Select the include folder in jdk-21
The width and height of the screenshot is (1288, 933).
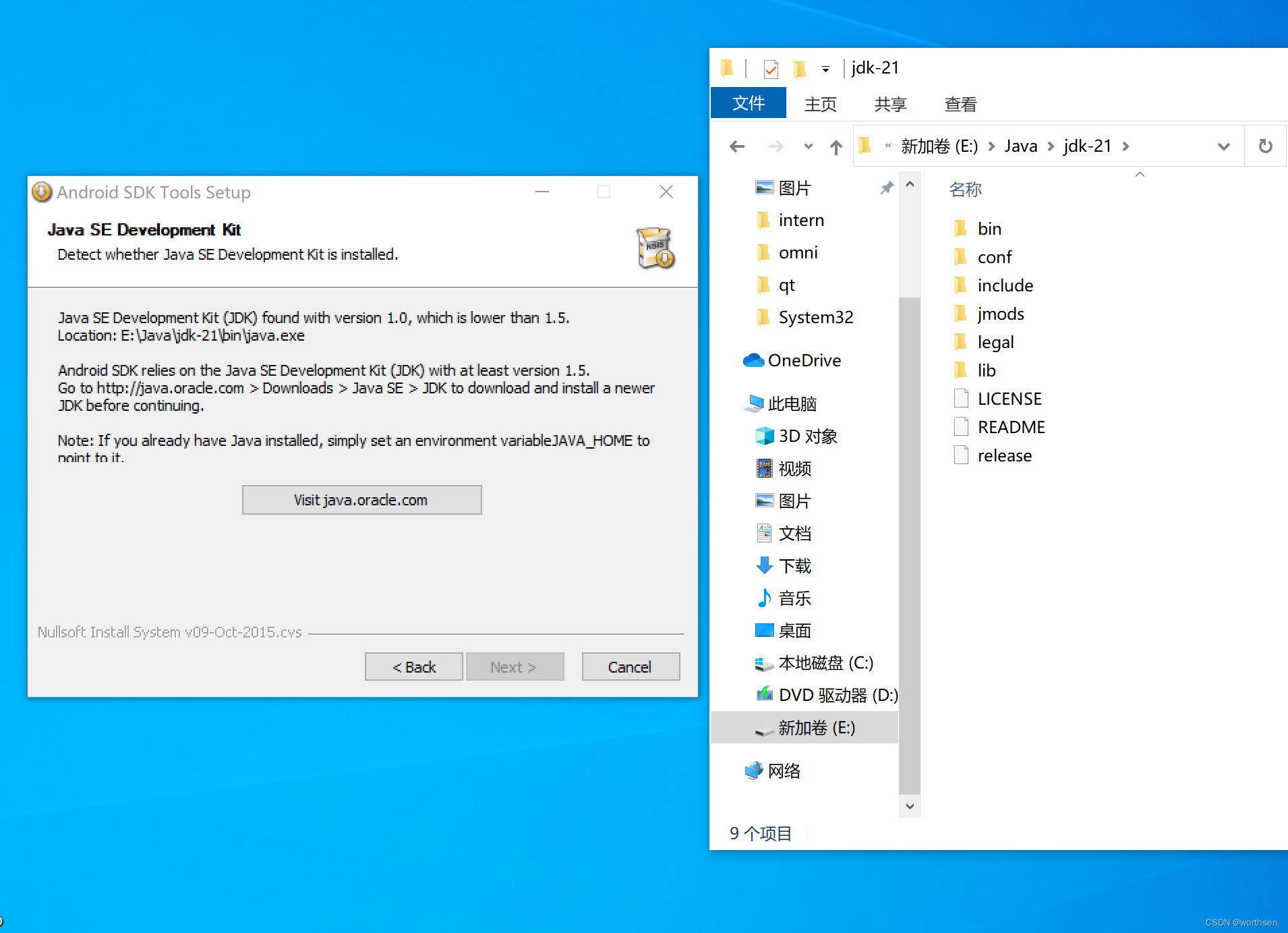(x=1005, y=285)
